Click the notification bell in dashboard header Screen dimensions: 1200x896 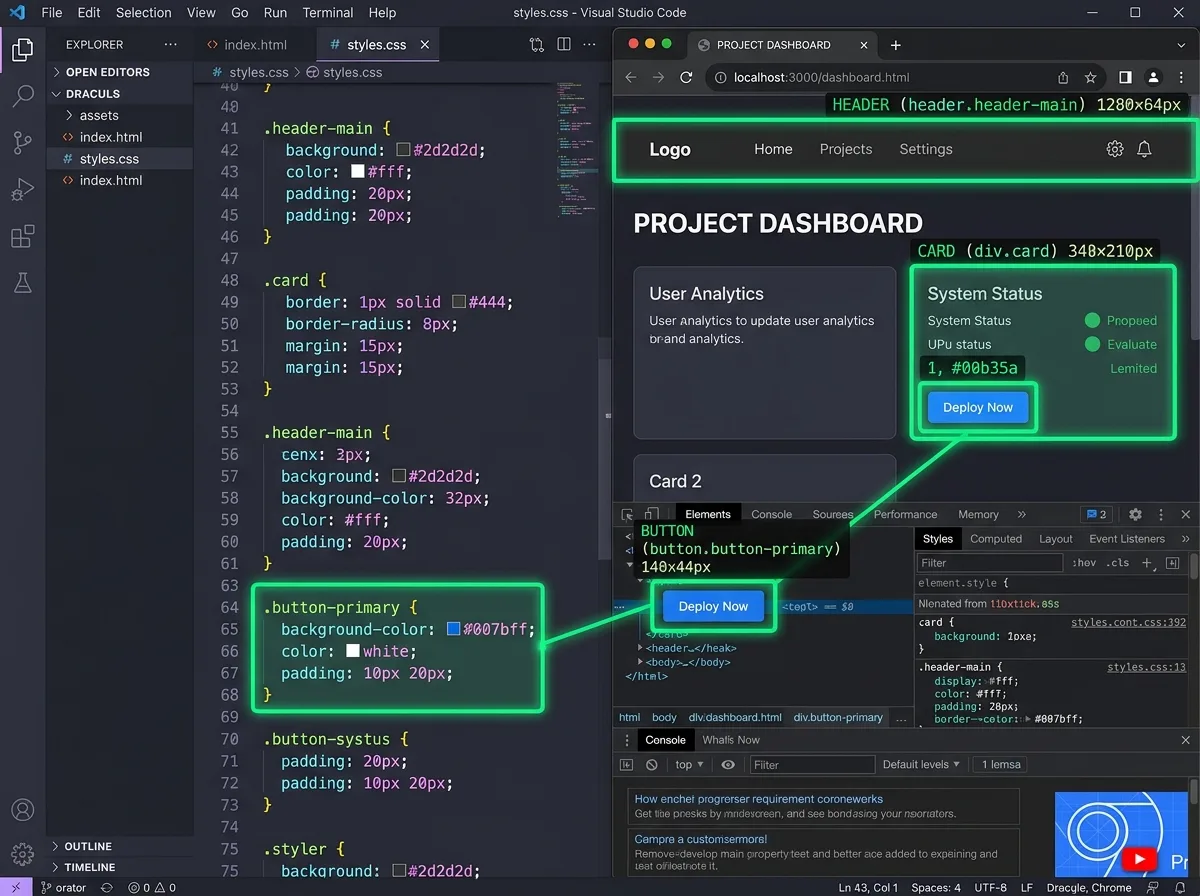pyautogui.click(x=1144, y=149)
